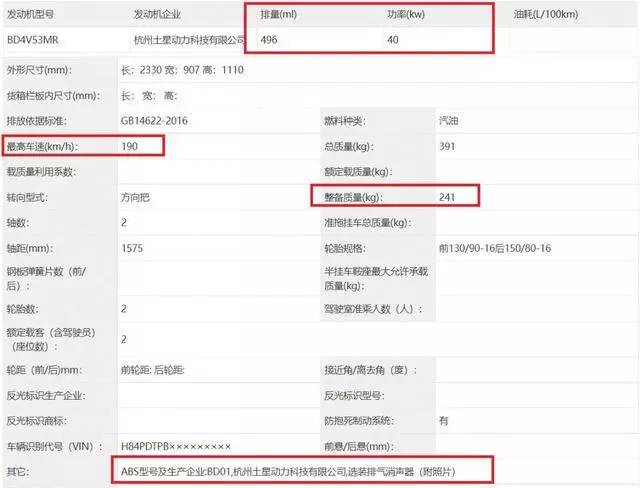Click the 燃料种类 label
Image resolution: width=640 pixels, height=488 pixels.
[345, 121]
